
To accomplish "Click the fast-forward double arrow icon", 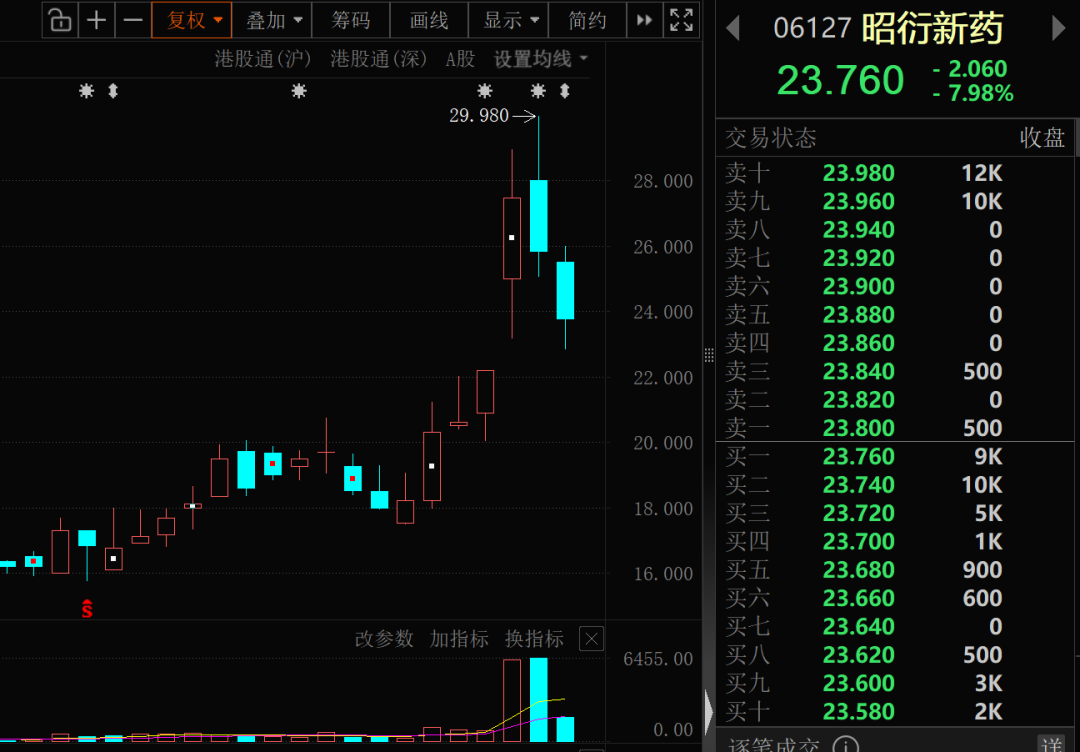I will (645, 20).
